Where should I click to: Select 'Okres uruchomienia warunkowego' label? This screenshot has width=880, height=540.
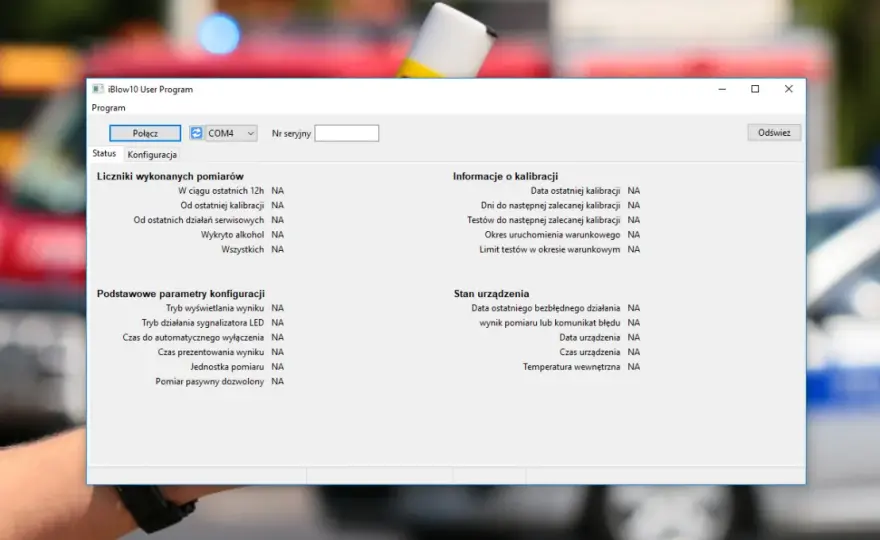click(553, 235)
